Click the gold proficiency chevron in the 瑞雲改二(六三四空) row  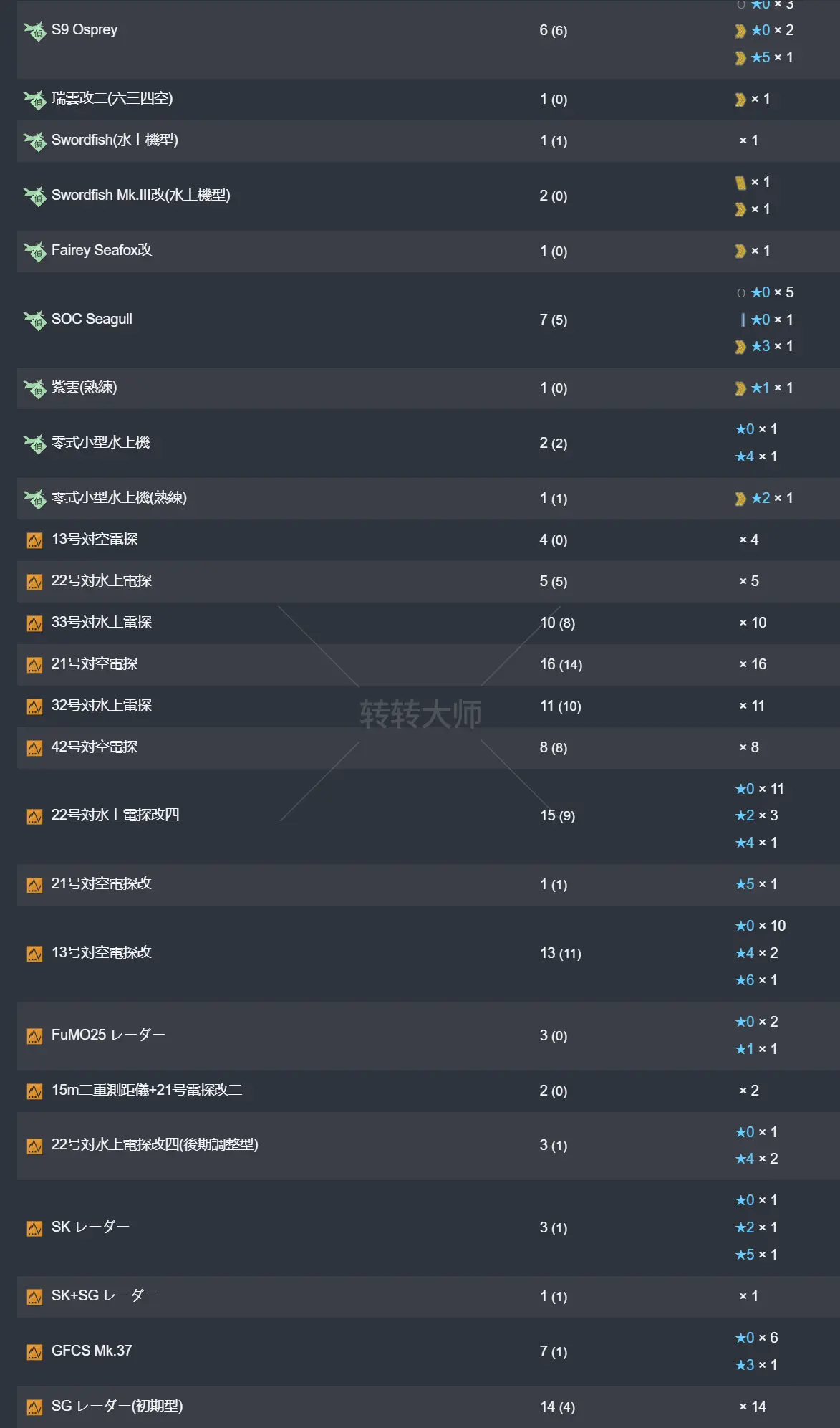coord(740,100)
